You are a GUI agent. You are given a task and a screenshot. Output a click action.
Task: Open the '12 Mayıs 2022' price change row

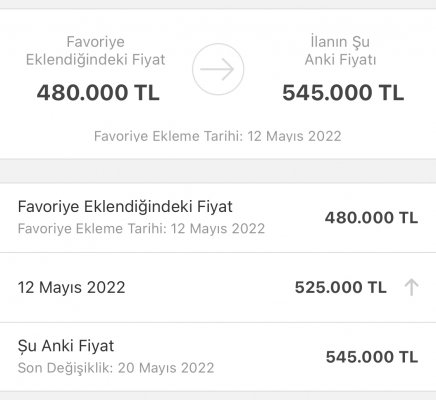pos(218,287)
